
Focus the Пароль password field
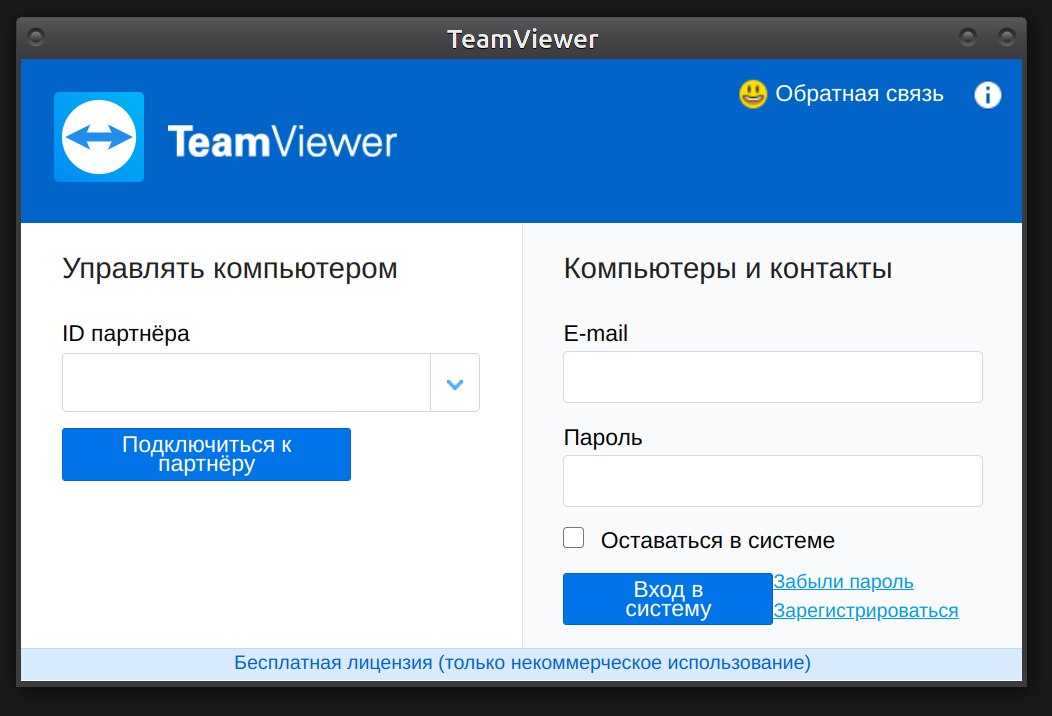point(773,481)
